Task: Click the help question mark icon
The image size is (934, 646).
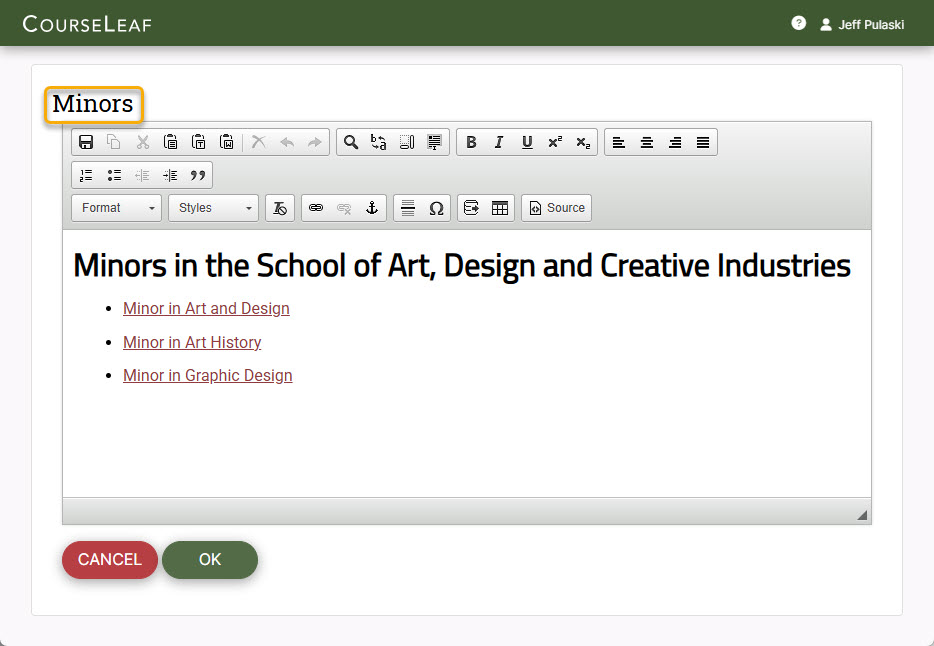Action: 798,23
